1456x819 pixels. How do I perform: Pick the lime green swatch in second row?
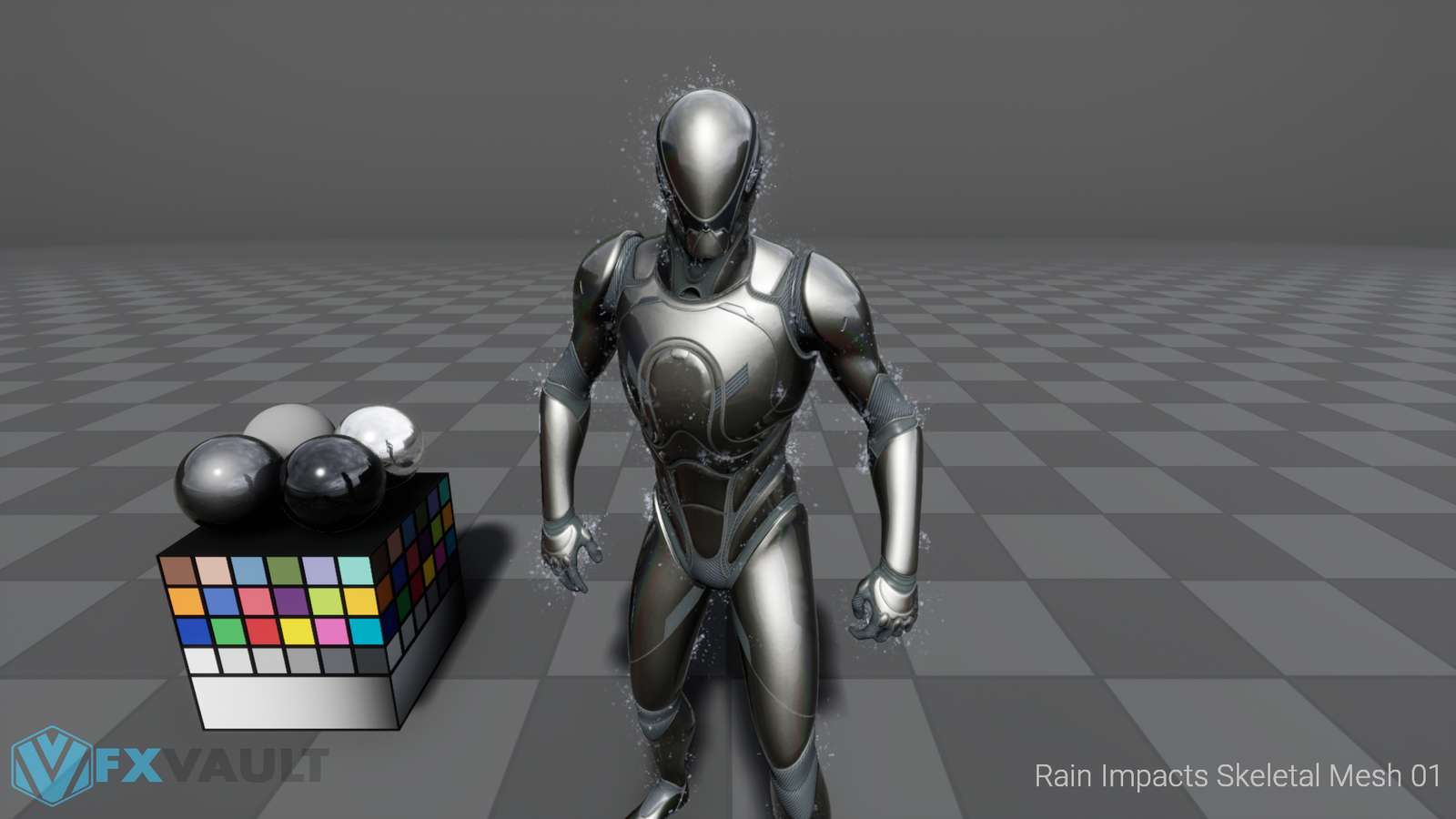click(x=326, y=601)
